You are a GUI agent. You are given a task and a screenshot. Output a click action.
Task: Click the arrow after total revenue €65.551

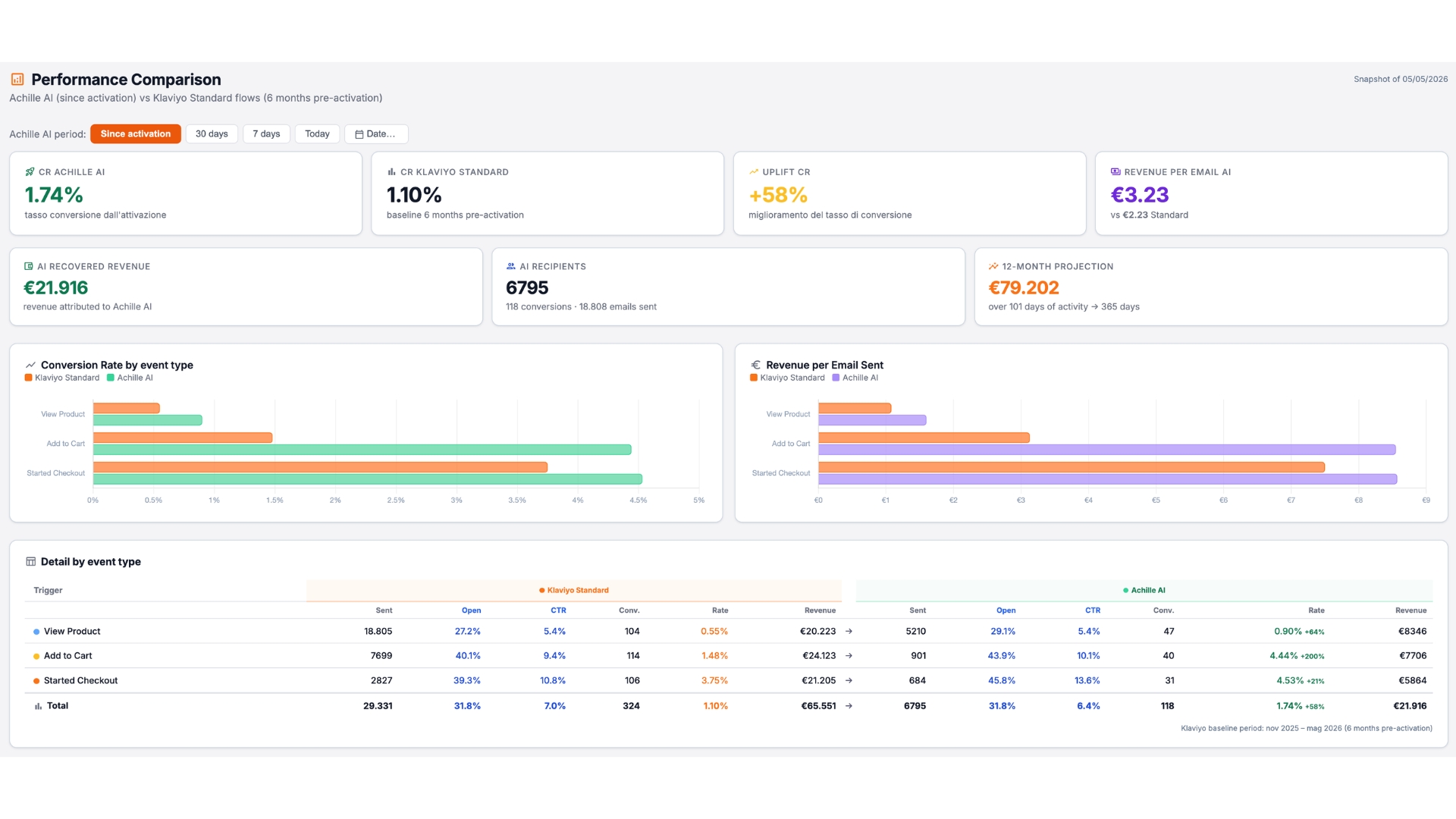point(849,706)
